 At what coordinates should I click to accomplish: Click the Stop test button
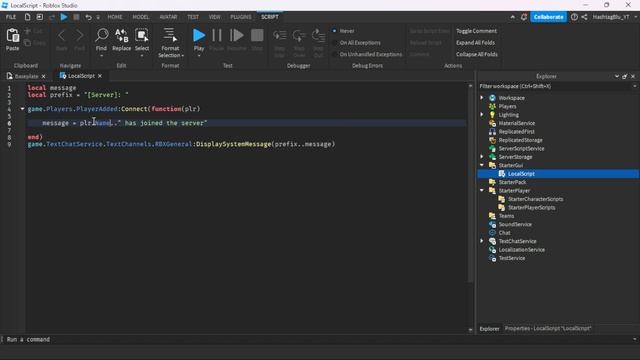tap(257, 36)
